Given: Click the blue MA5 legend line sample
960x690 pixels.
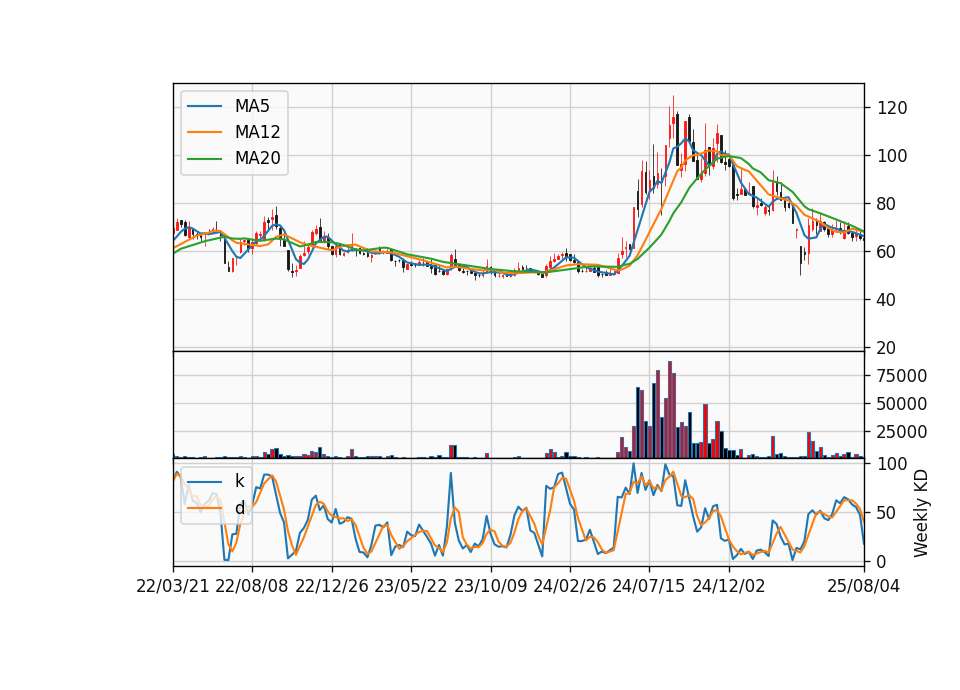Looking at the screenshot, I should click(204, 107).
